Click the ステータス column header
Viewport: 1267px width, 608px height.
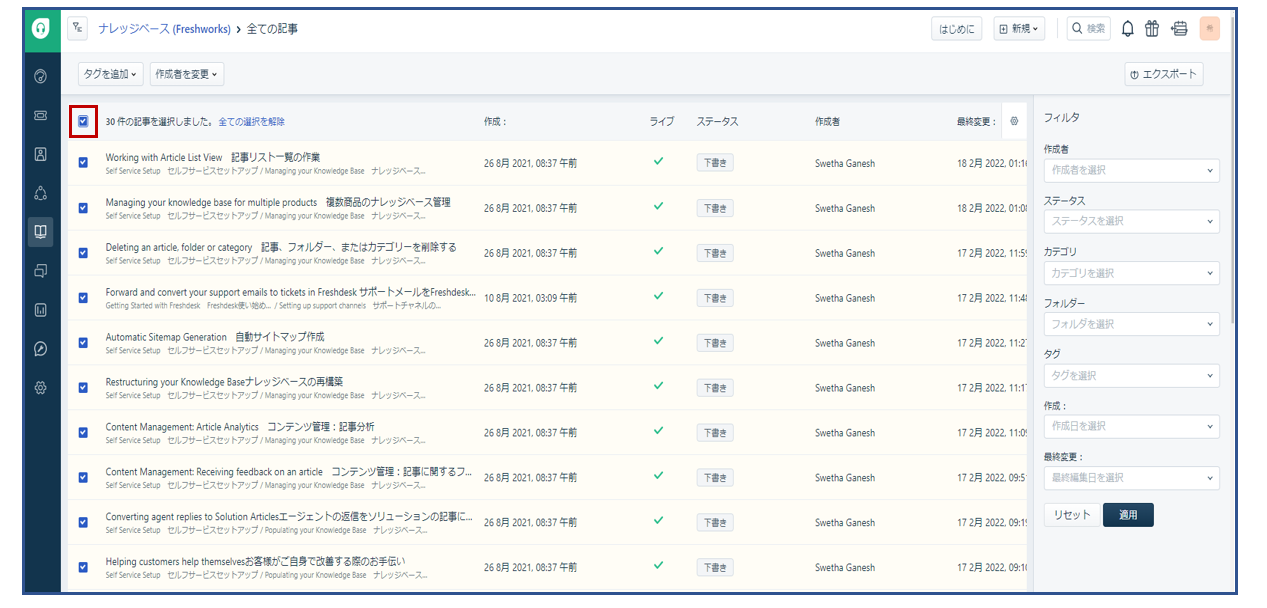[x=718, y=122]
